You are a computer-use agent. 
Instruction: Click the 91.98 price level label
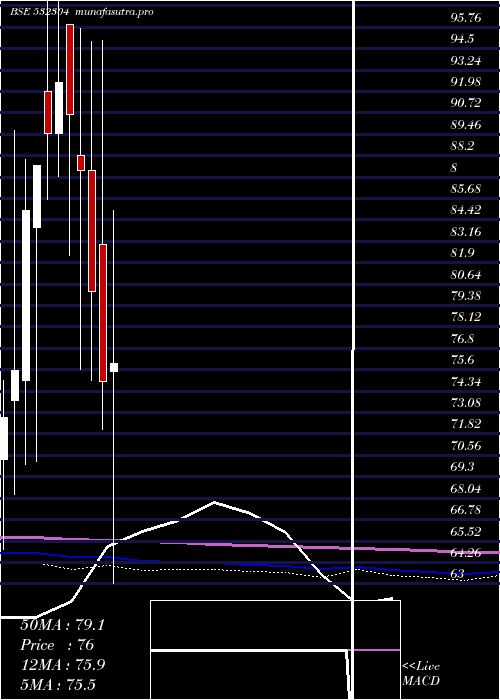click(466, 82)
